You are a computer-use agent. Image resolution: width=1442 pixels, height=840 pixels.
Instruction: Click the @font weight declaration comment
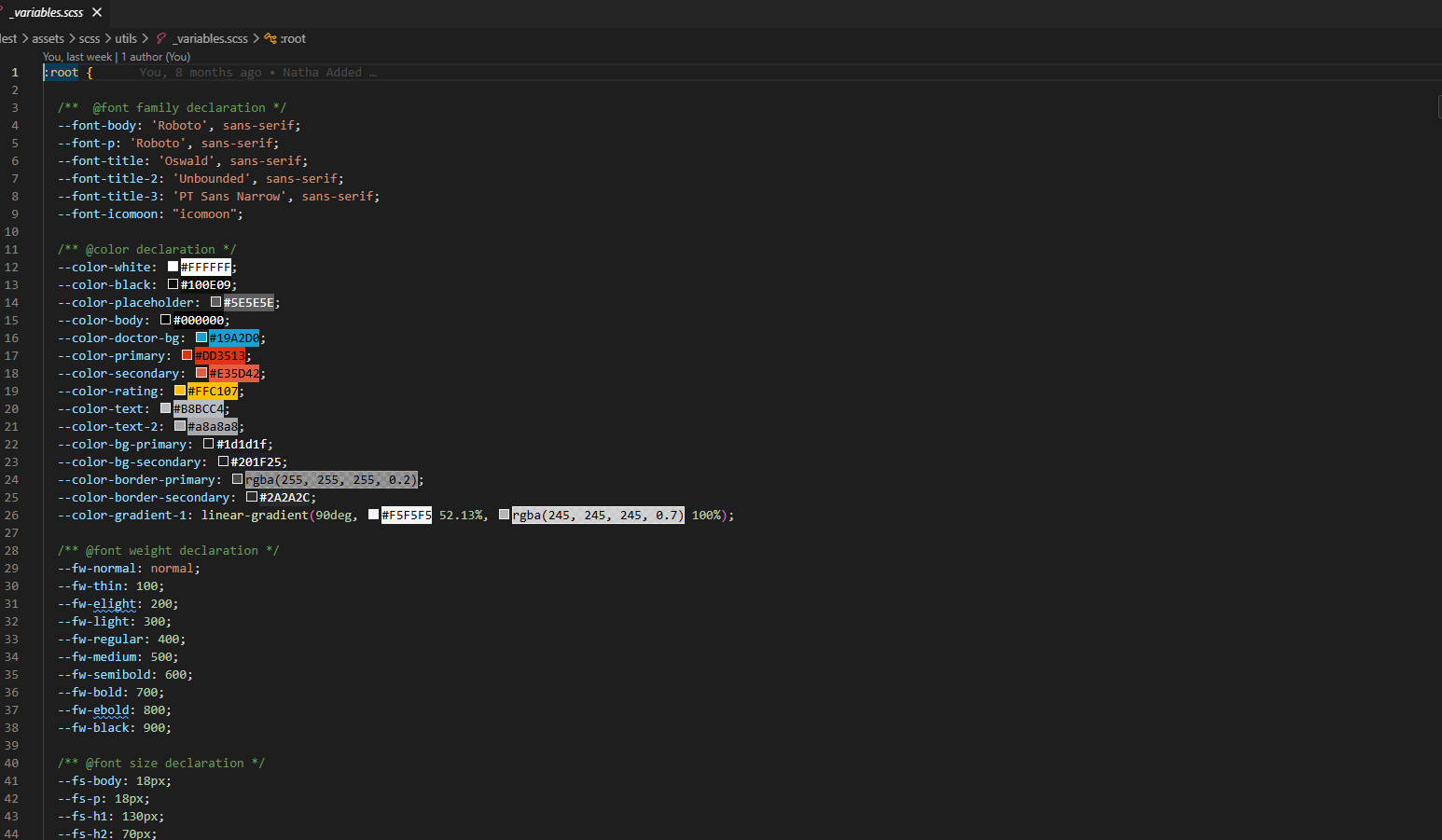click(x=168, y=550)
